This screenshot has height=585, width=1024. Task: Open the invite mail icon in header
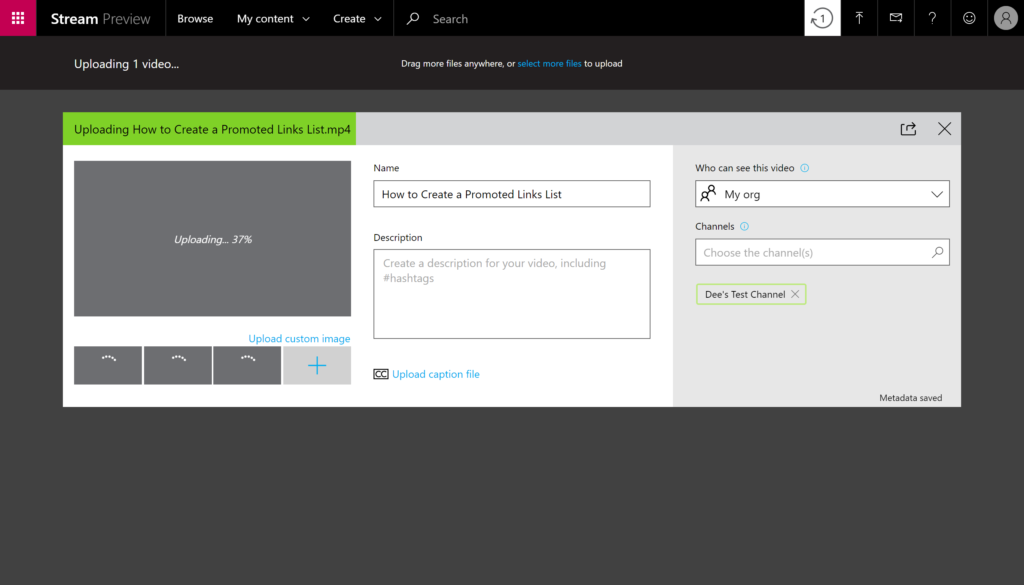[895, 18]
